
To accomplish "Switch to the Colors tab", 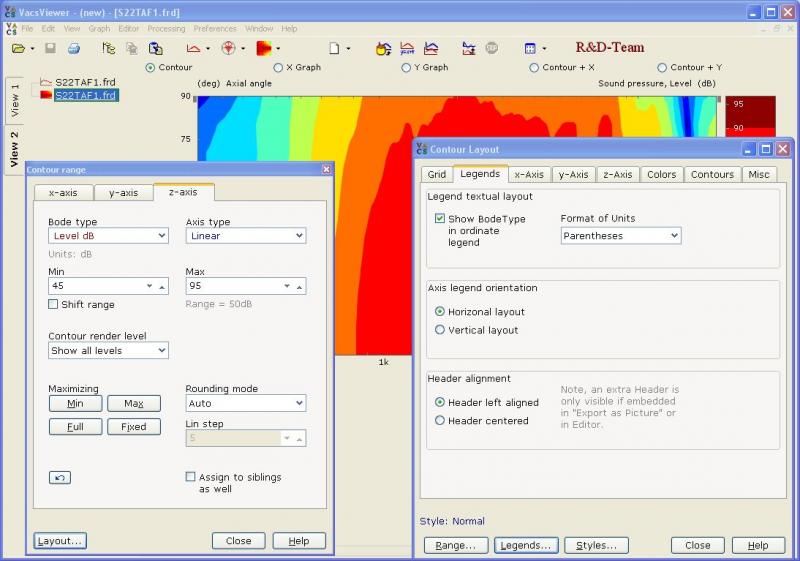I will [661, 174].
